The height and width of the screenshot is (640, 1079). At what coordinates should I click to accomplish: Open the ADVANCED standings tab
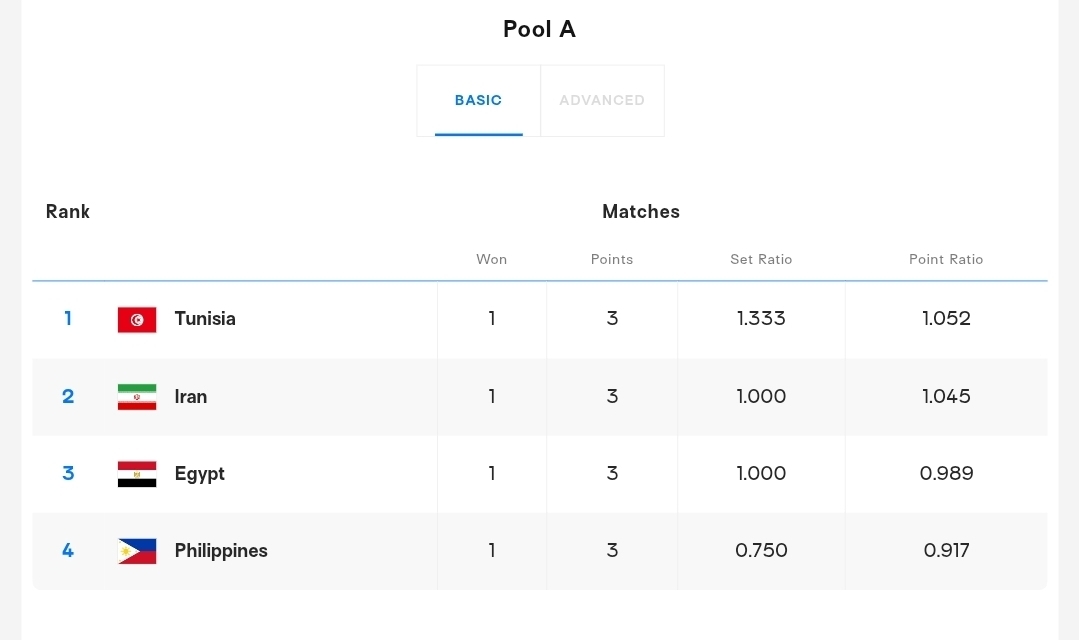[x=602, y=101]
